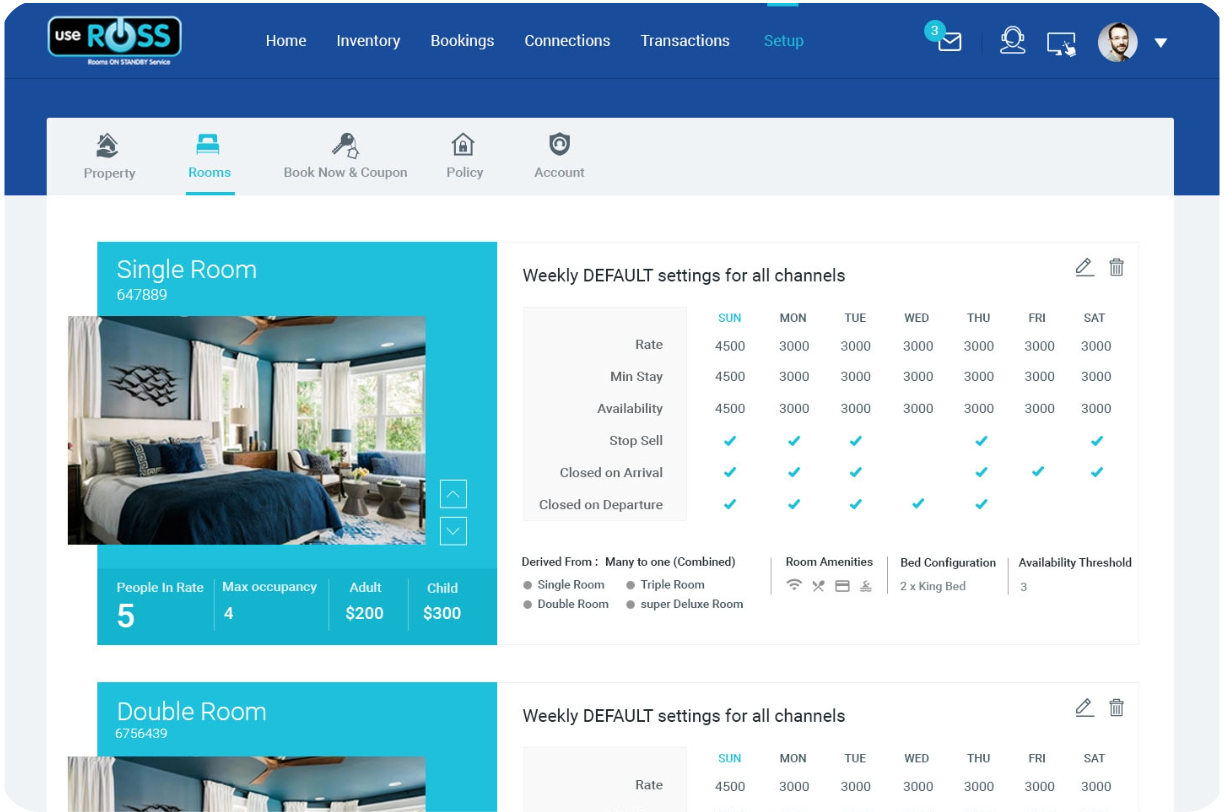
Task: Click Many to one (Combined) text
Action: [x=670, y=562]
